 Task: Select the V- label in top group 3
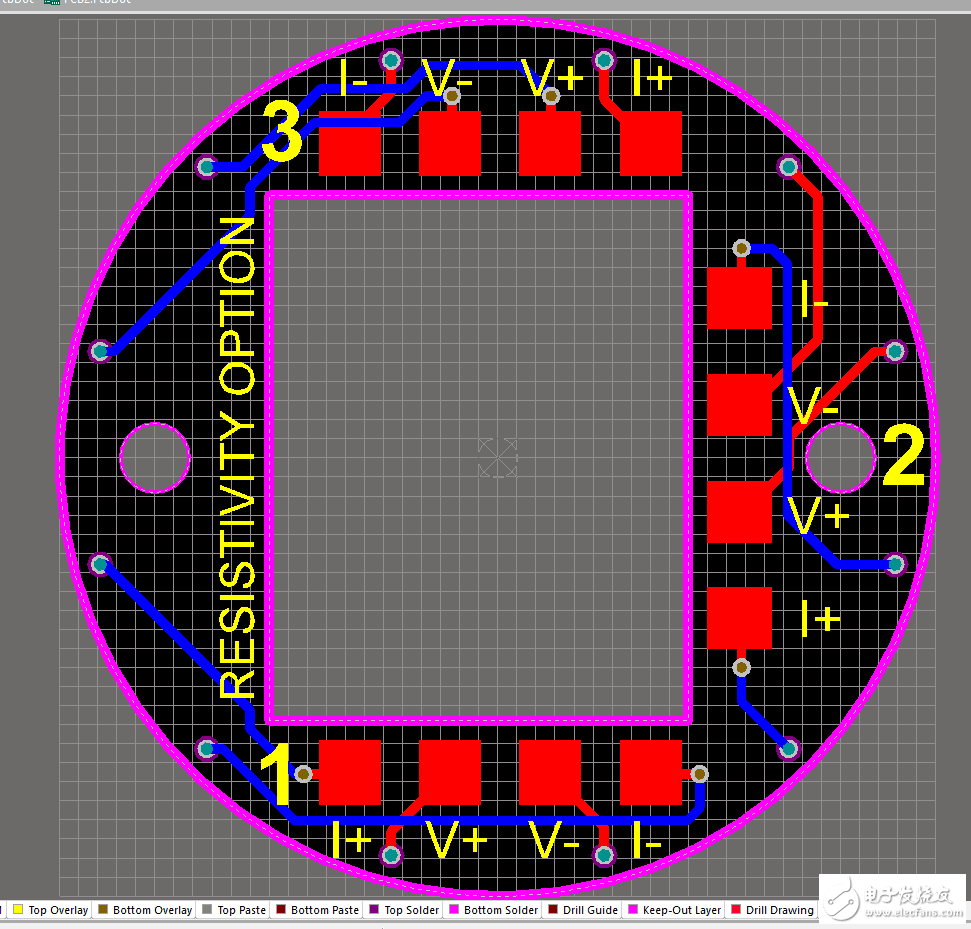[x=447, y=77]
